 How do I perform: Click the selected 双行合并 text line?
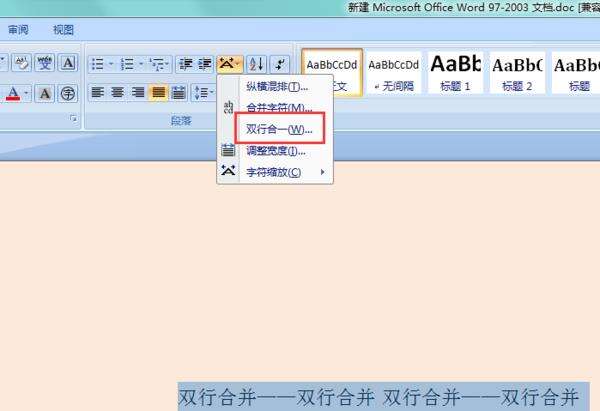point(383,396)
